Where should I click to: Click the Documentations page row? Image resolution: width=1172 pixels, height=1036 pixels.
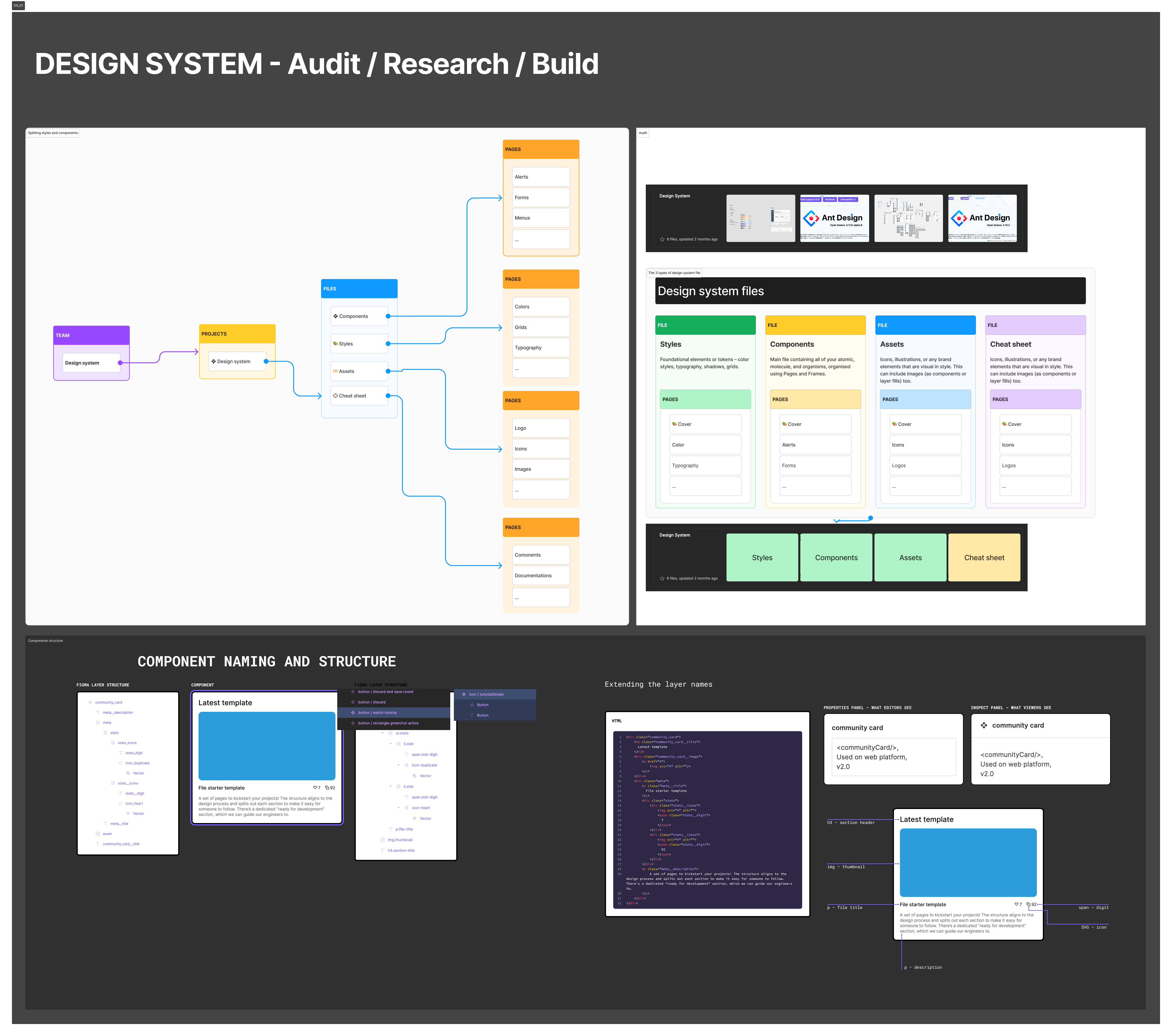pyautogui.click(x=541, y=575)
